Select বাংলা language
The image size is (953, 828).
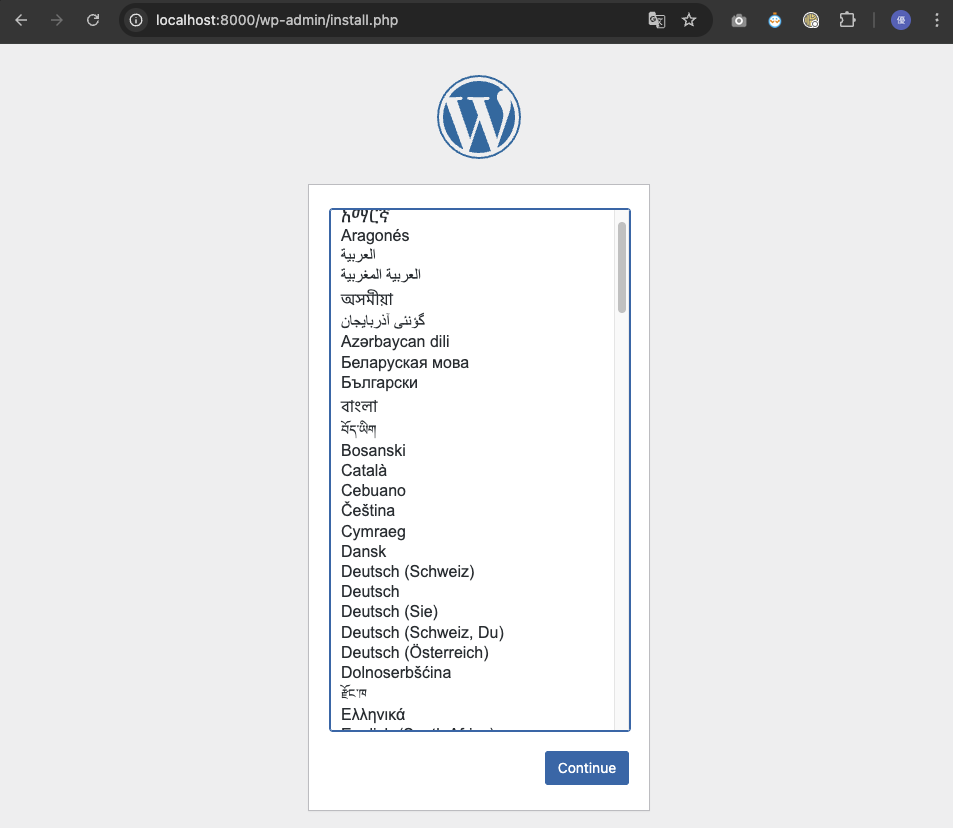coord(472,405)
